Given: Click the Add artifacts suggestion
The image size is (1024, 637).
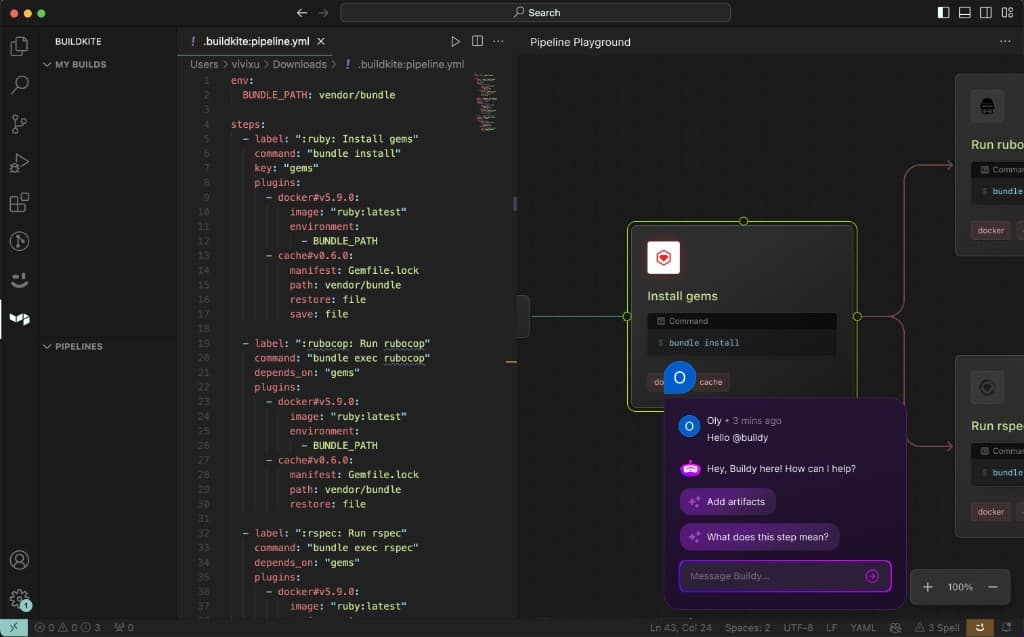Looking at the screenshot, I should click(x=727, y=502).
